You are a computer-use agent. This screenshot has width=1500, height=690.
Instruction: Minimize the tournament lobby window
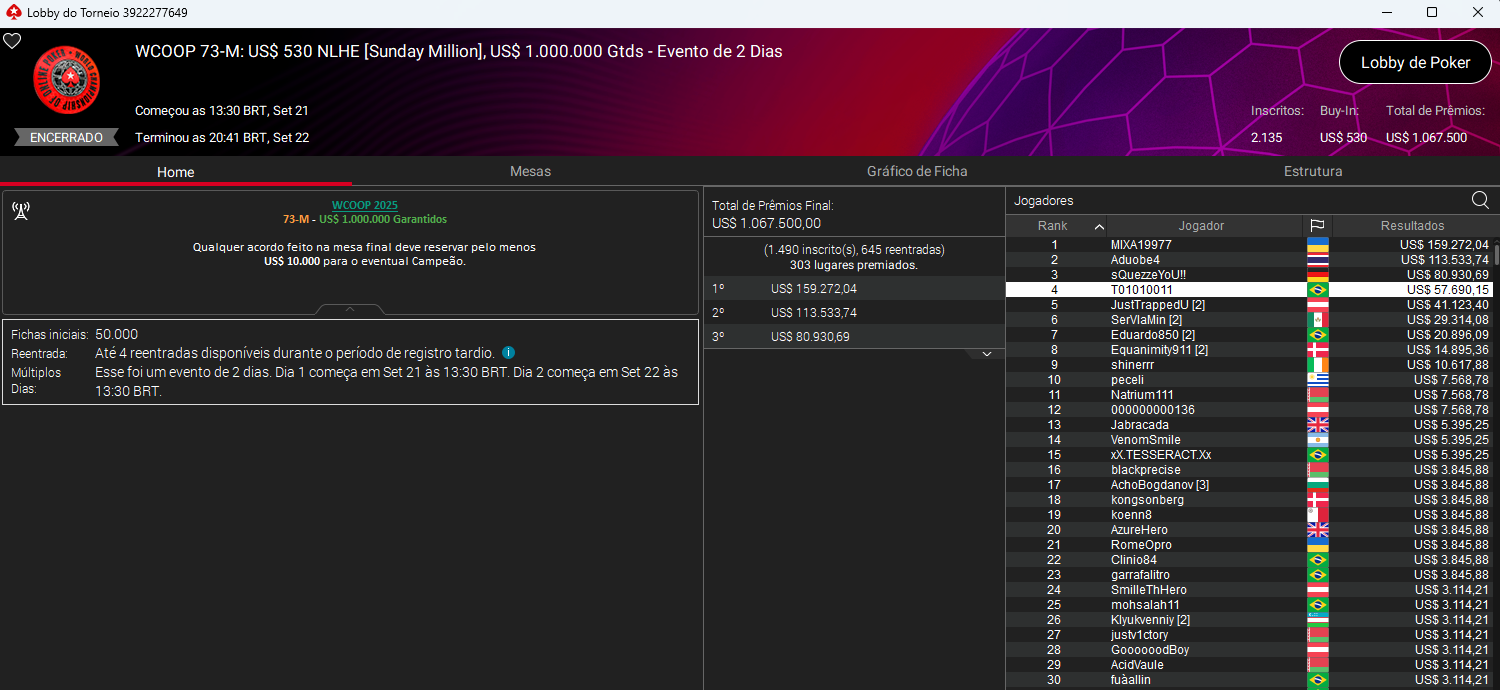pyautogui.click(x=1386, y=13)
